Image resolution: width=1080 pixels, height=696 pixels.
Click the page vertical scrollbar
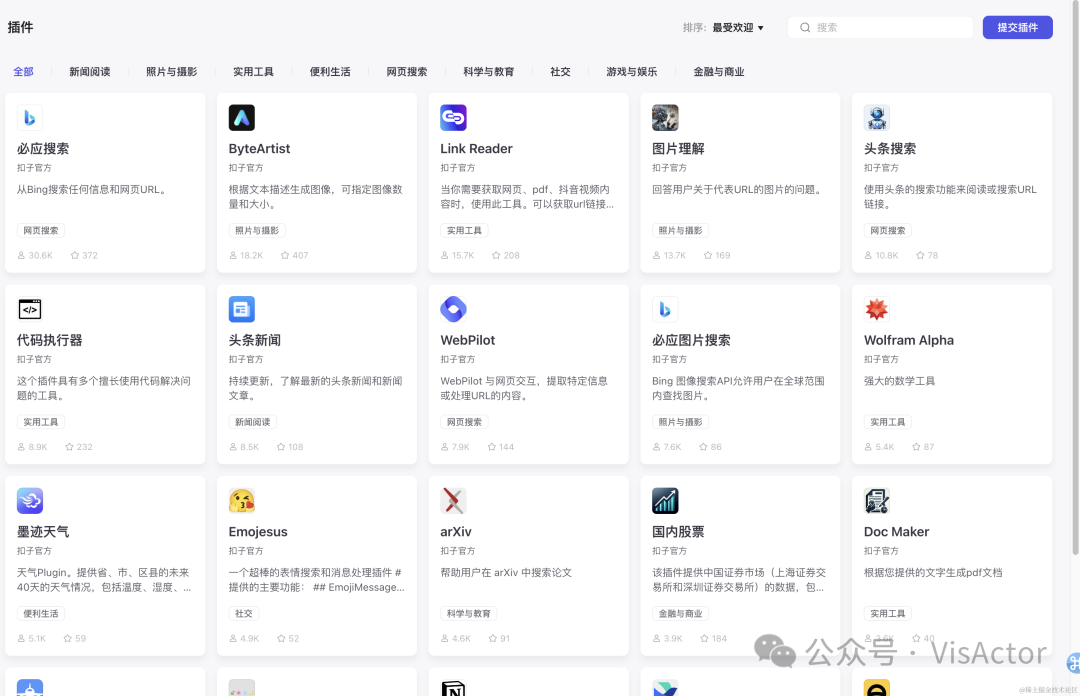tap(1075, 276)
